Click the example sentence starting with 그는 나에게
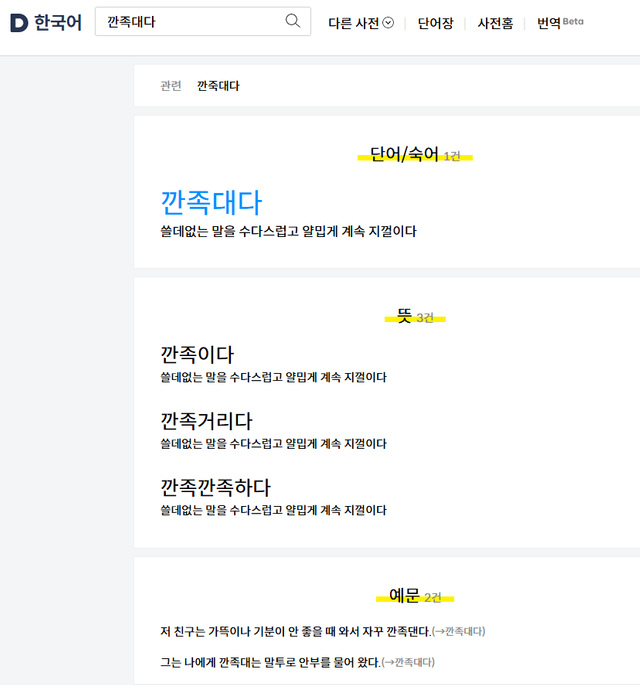 pyautogui.click(x=270, y=662)
